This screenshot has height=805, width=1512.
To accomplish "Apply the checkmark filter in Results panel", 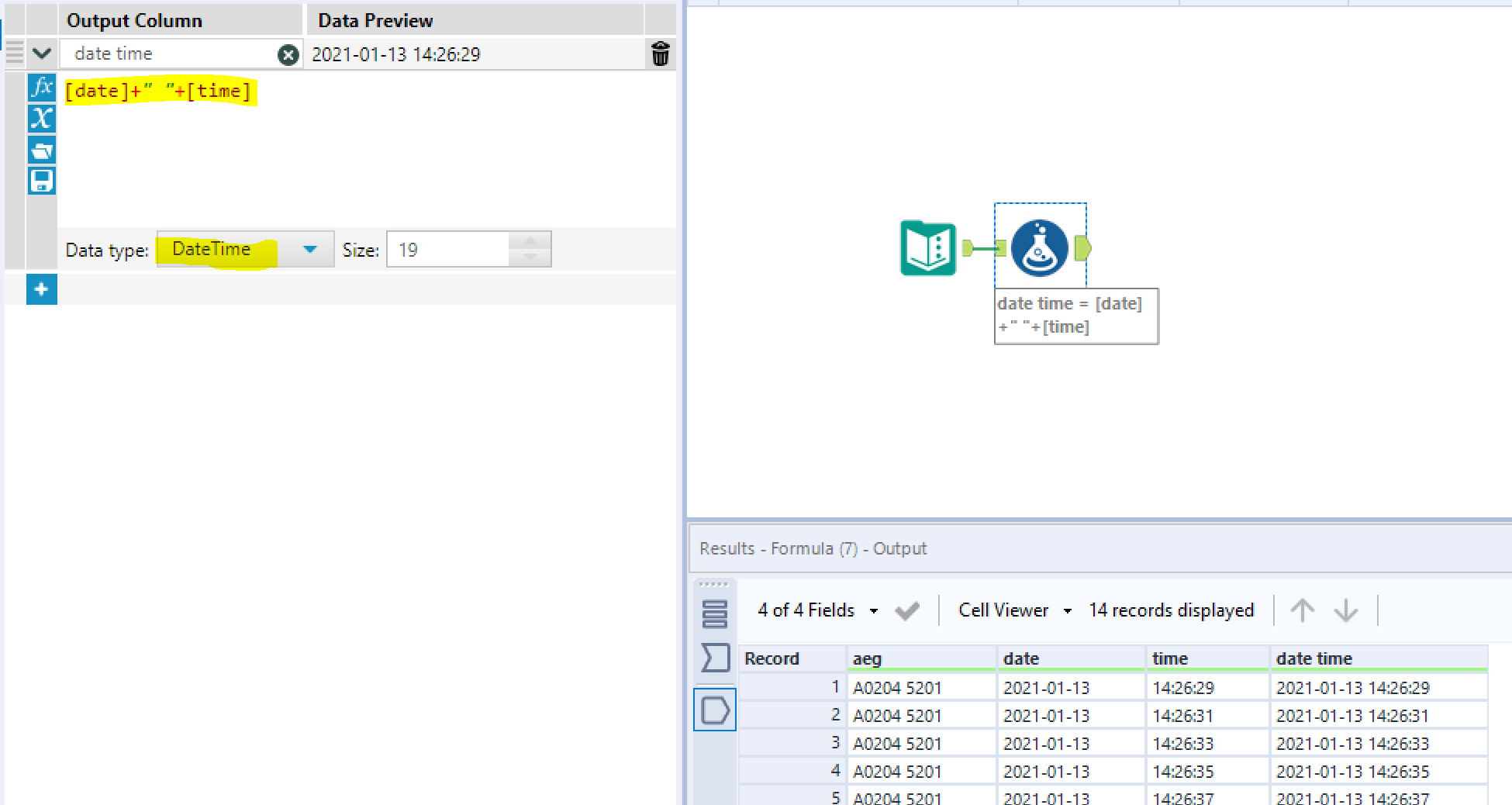I will click(x=907, y=610).
